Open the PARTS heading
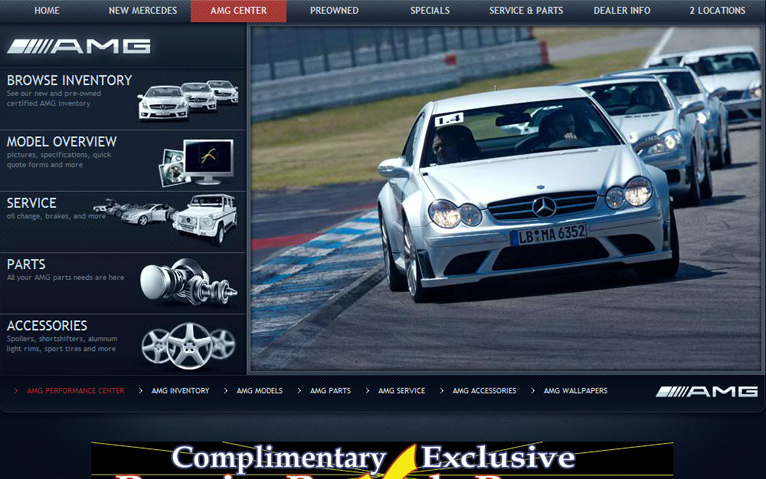This screenshot has height=479, width=766. 26,265
